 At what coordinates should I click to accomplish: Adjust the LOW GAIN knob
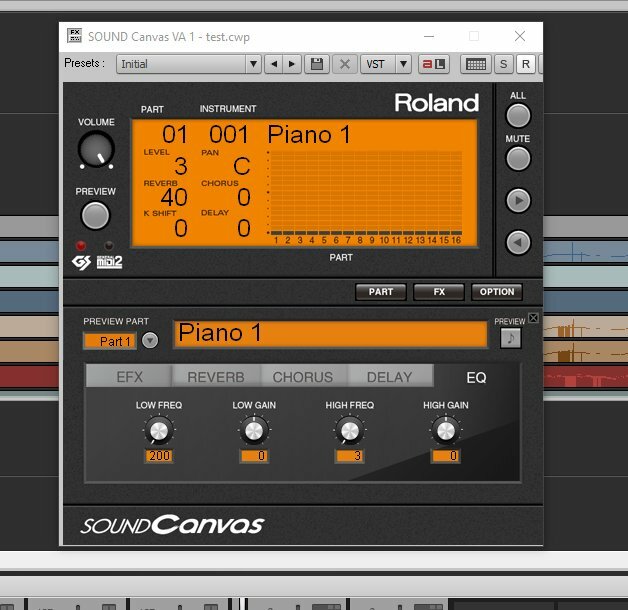[254, 431]
